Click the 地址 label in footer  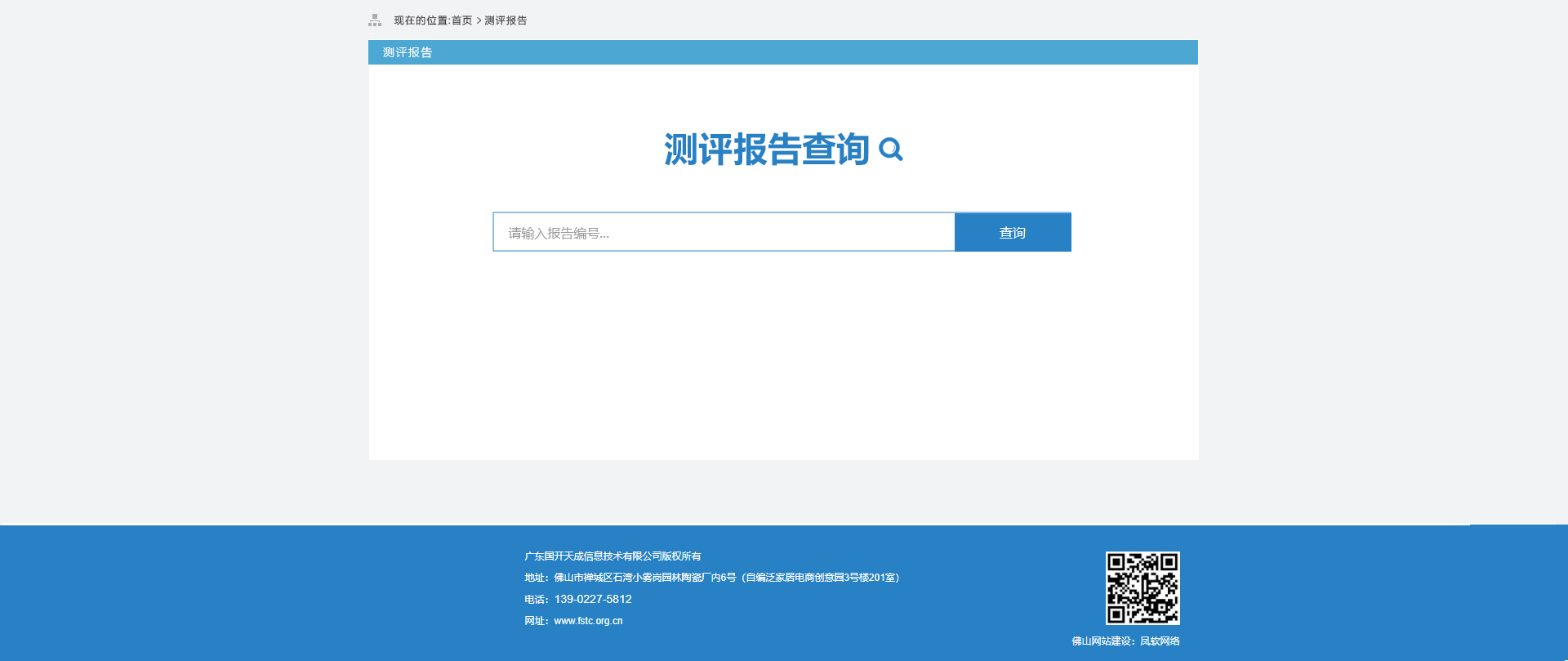535,578
